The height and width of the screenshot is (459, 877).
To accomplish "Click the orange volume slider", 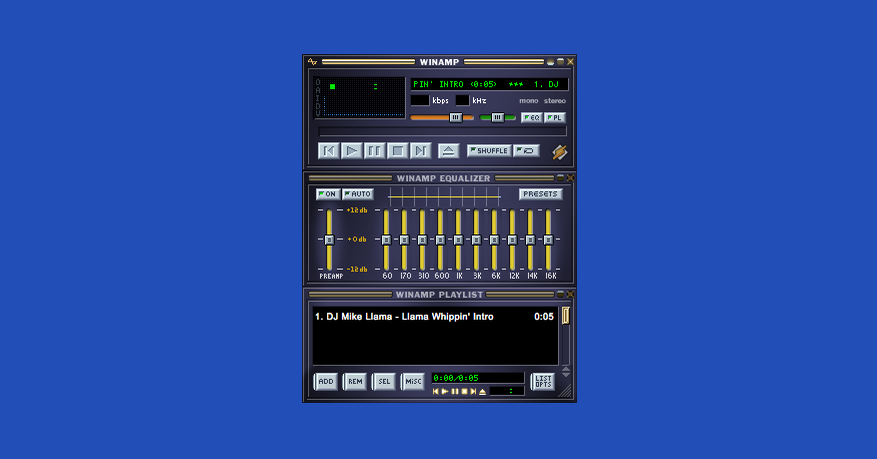I will tap(442, 117).
